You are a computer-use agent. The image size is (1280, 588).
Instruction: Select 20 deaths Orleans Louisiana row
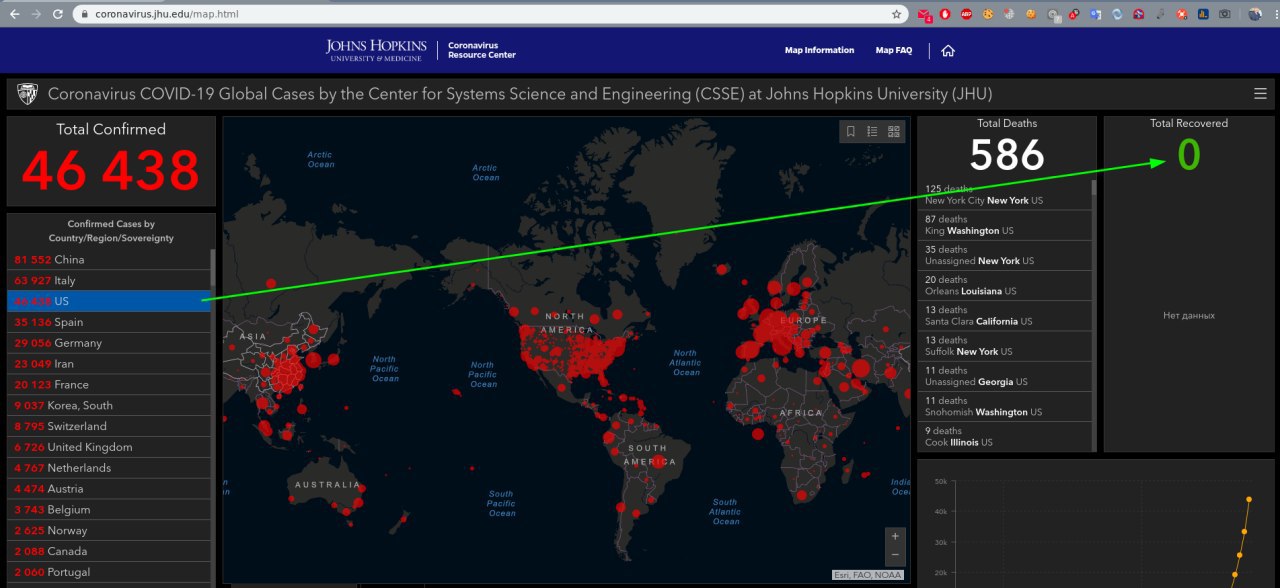[x=1004, y=286]
